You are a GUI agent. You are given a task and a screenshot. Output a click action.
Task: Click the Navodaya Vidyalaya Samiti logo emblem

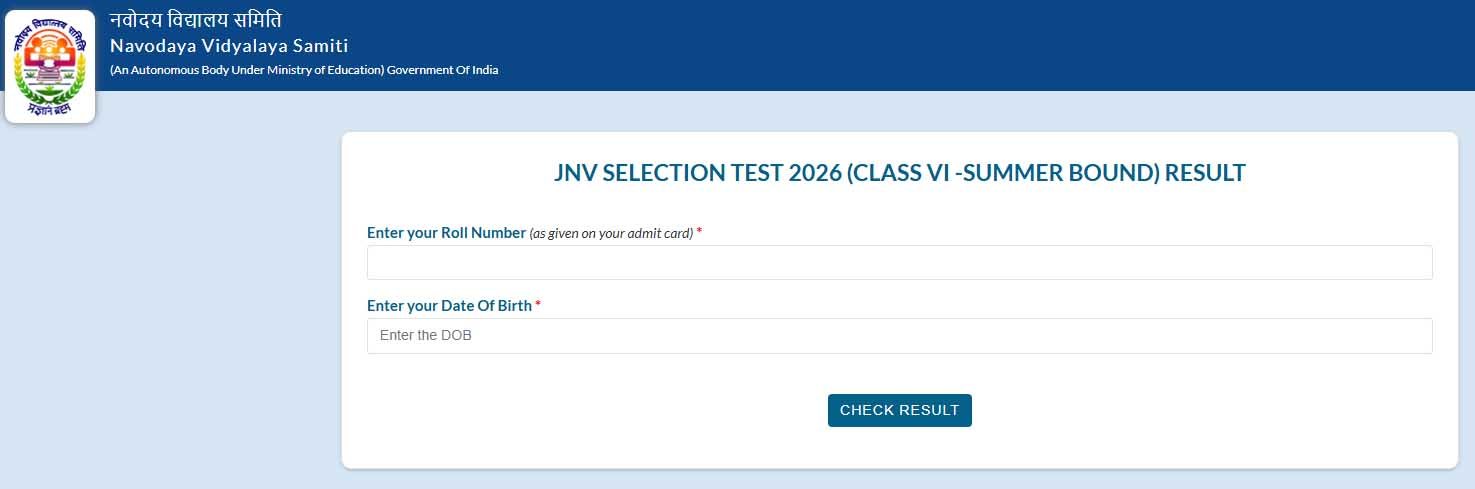(x=50, y=60)
